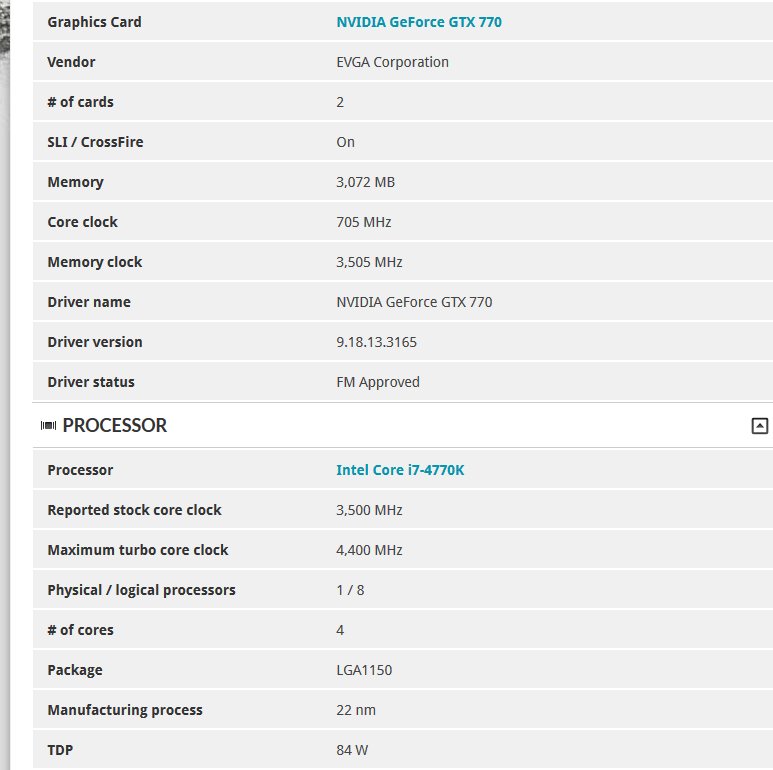Collapse the PROCESSOR section
Image resolution: width=773 pixels, height=770 pixels.
pyautogui.click(x=759, y=425)
